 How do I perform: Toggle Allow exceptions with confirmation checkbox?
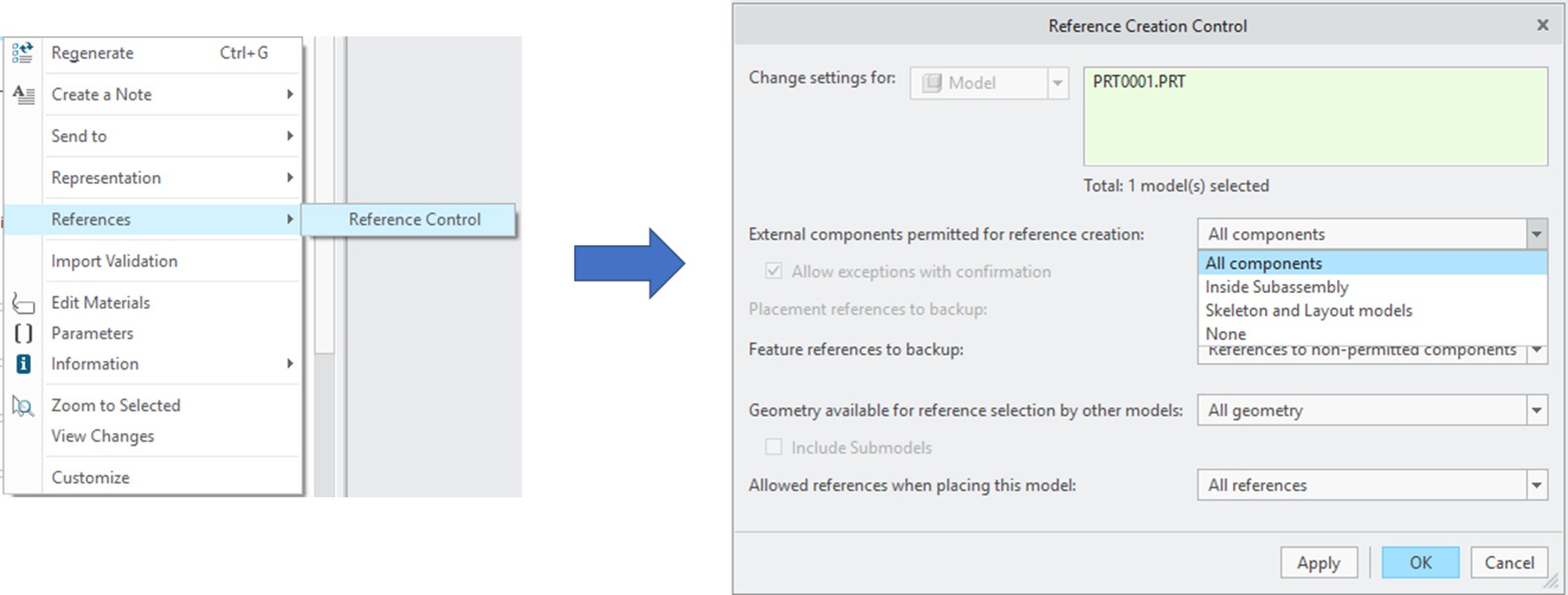coord(774,272)
